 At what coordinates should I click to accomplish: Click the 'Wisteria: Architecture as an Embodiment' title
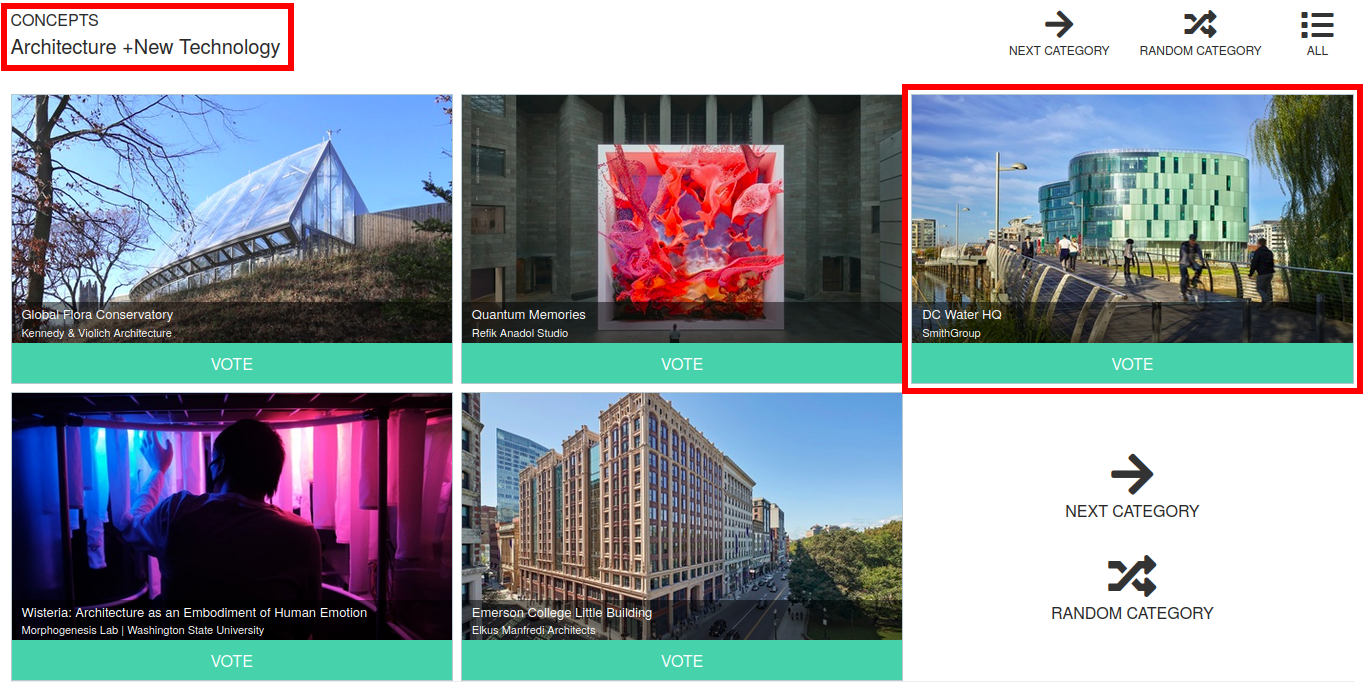(194, 612)
